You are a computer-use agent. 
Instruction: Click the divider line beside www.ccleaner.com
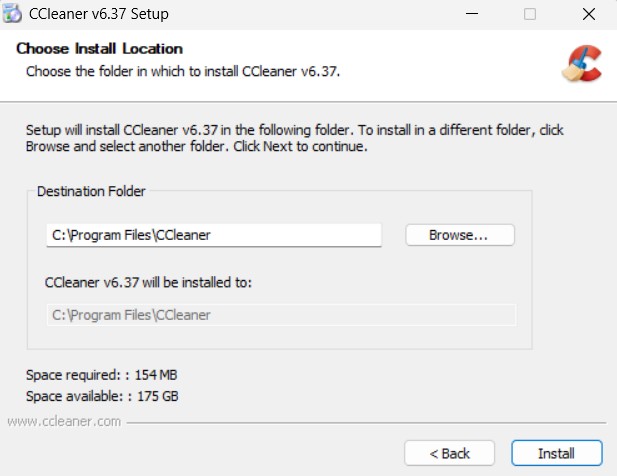[366, 423]
